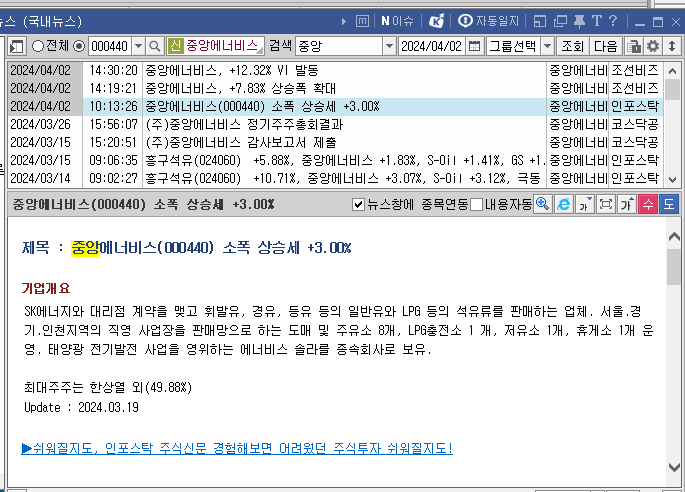This screenshot has height=492, width=685.
Task: Select news row 09:06:35 흥구석유 +5.88%
Action: [x=335, y=160]
